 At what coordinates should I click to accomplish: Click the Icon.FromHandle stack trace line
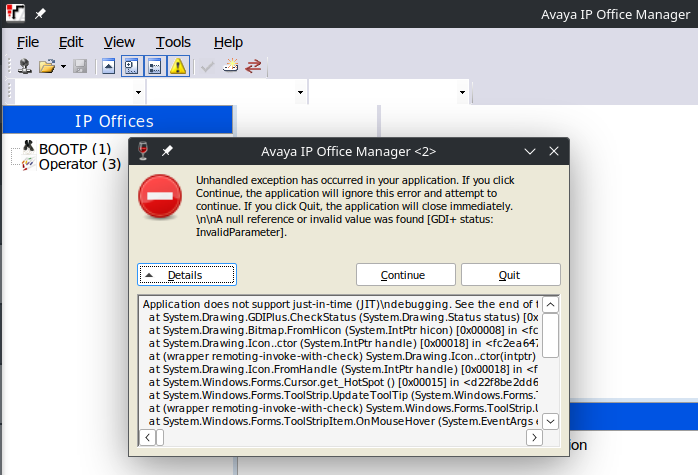[x=343, y=369]
